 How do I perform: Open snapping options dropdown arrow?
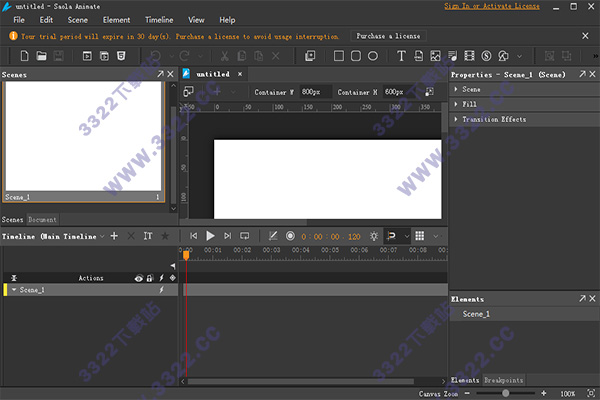[x=407, y=236]
